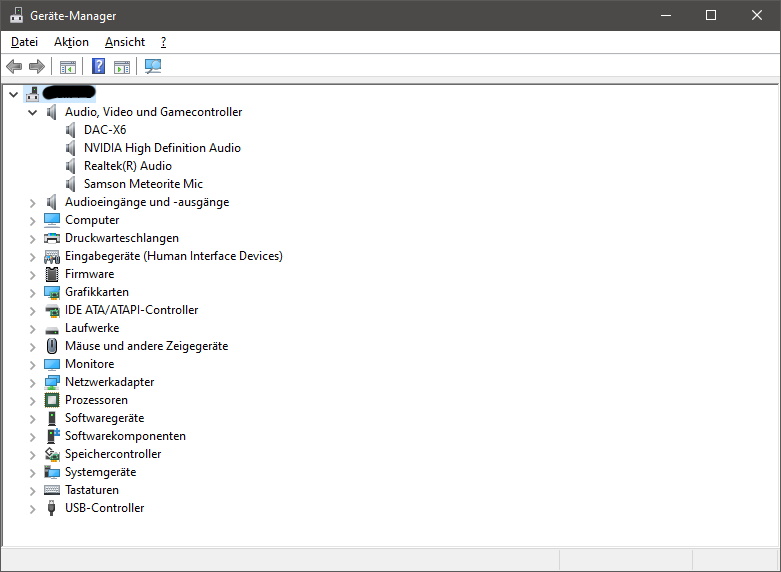781x572 pixels.
Task: Expand the Firmware category
Action: tap(32, 275)
